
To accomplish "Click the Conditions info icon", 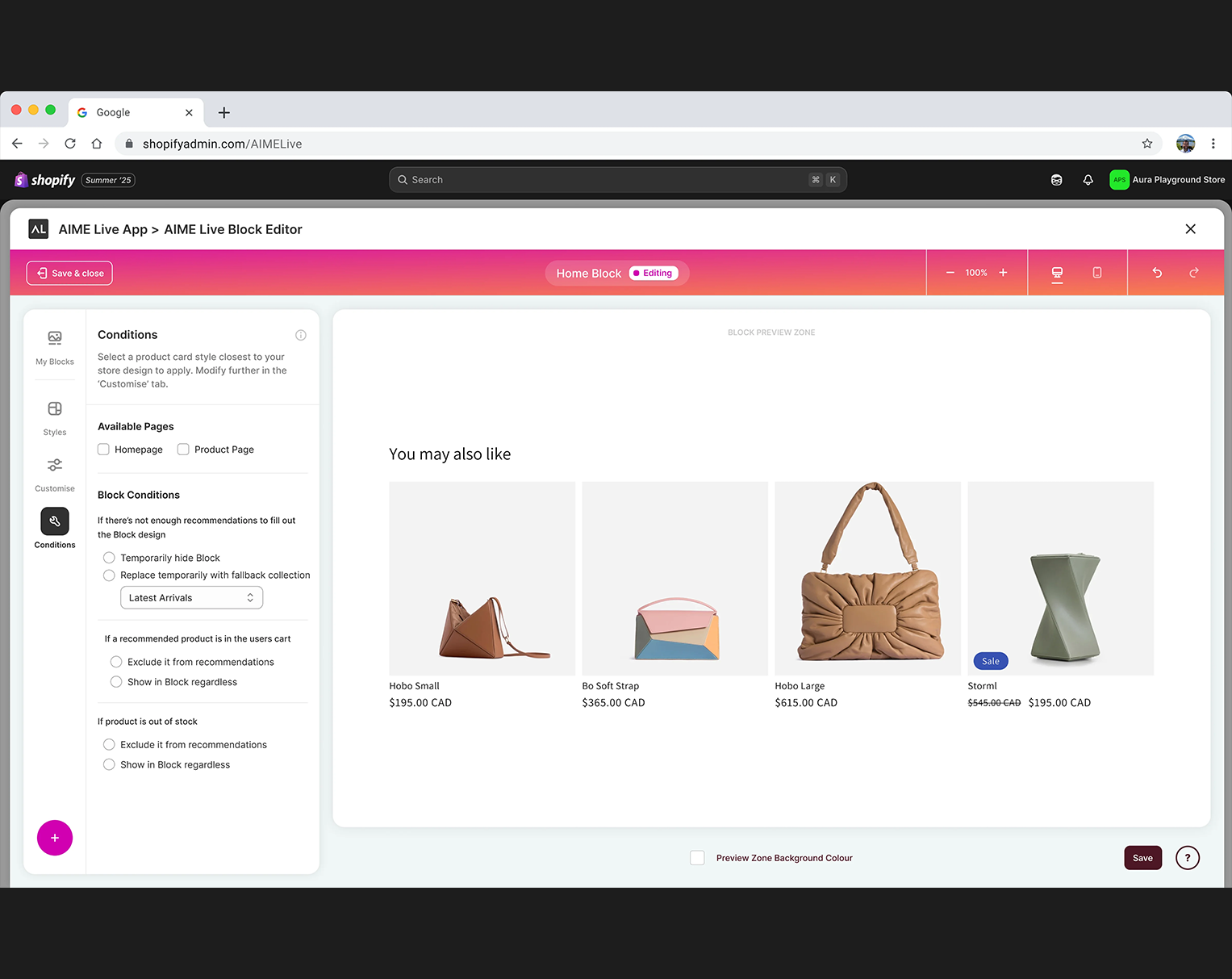I will (x=301, y=335).
